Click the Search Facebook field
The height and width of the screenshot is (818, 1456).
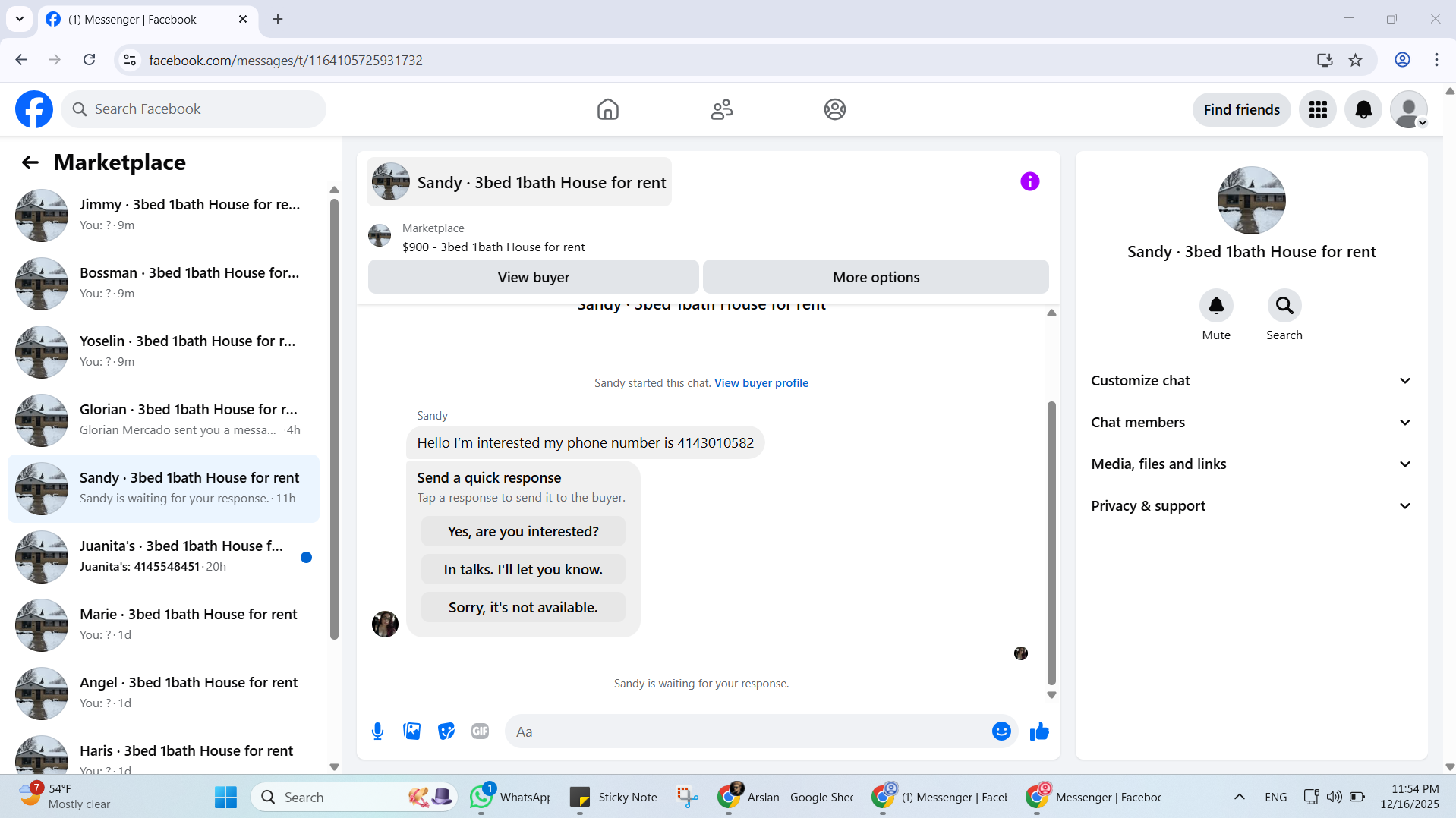(x=194, y=109)
